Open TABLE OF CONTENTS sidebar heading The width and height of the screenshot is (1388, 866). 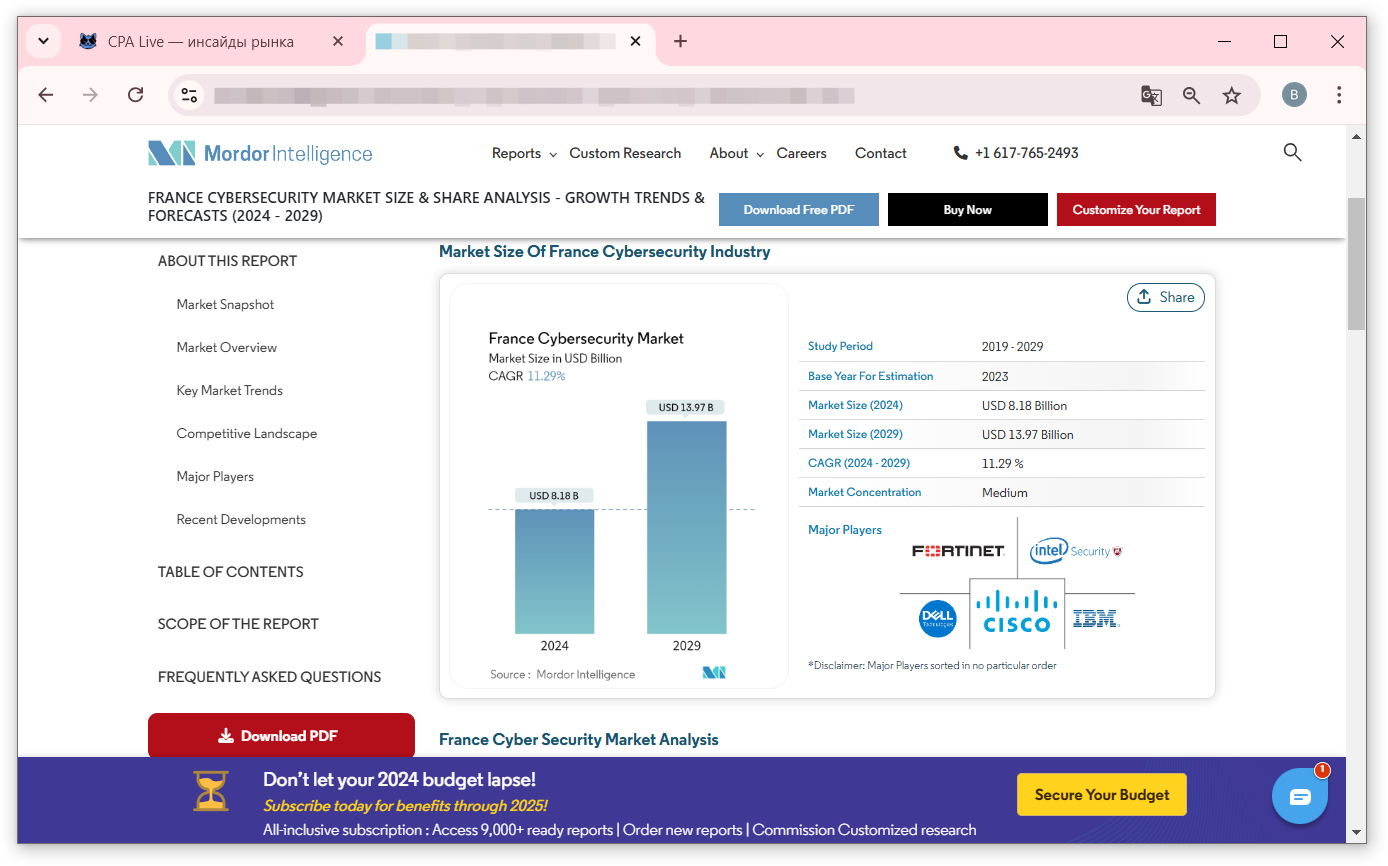click(230, 572)
